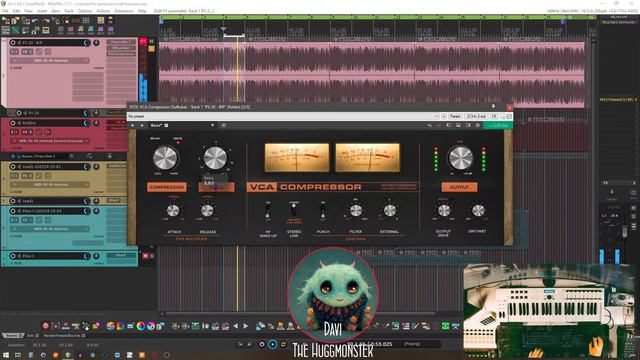Click the Compression knob on the VCA Compressor
640x360 pixels.
(165, 158)
